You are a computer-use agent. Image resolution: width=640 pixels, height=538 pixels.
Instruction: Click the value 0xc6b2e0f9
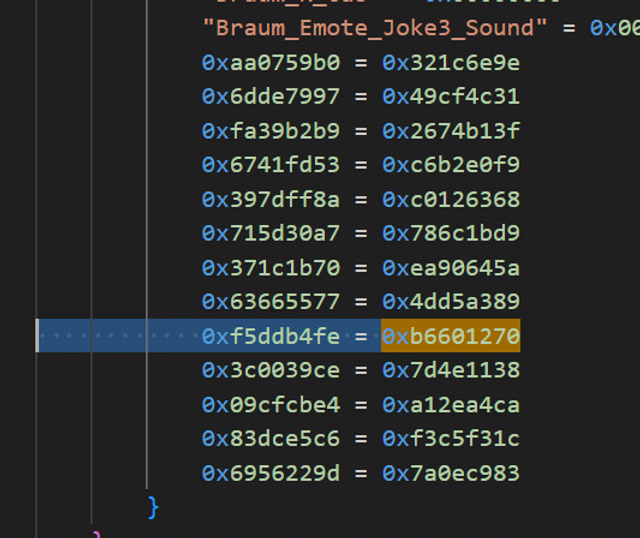point(450,165)
